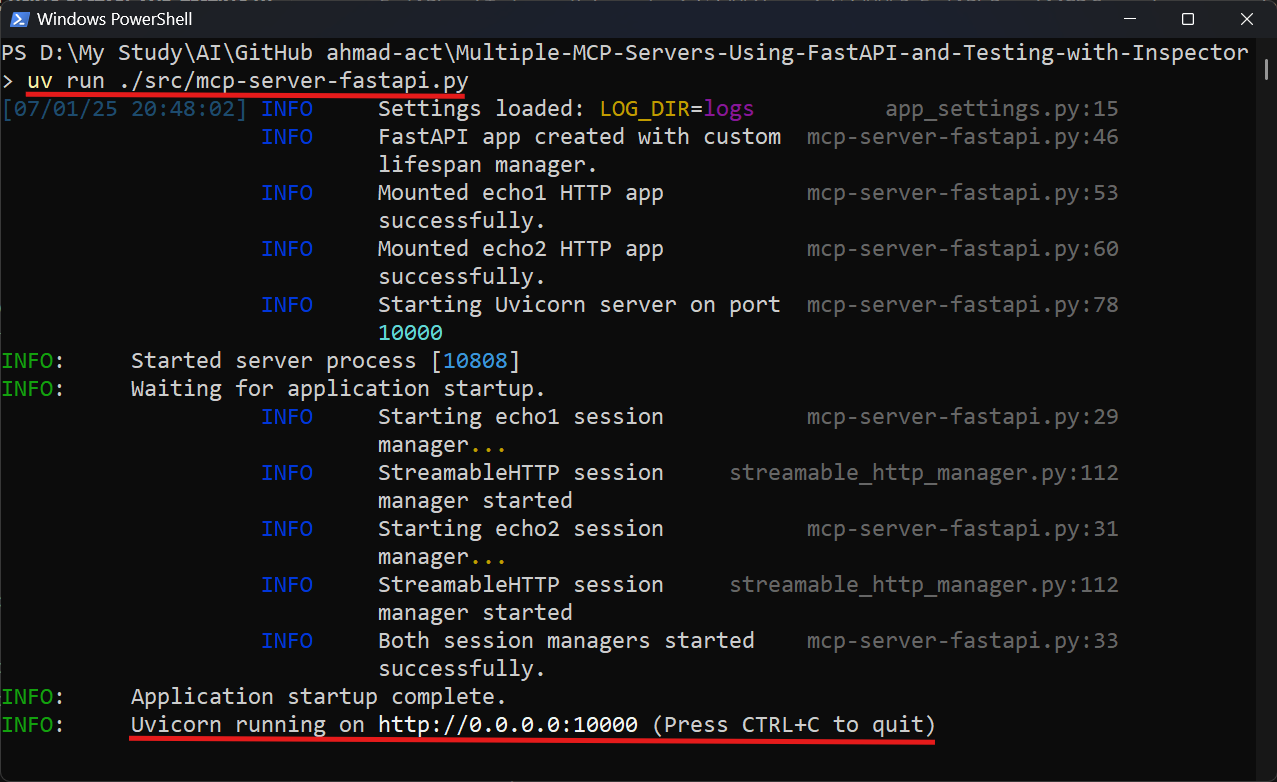Click the mcp-server-fastapi.py:53 source reference
The height and width of the screenshot is (782, 1277).
963,192
